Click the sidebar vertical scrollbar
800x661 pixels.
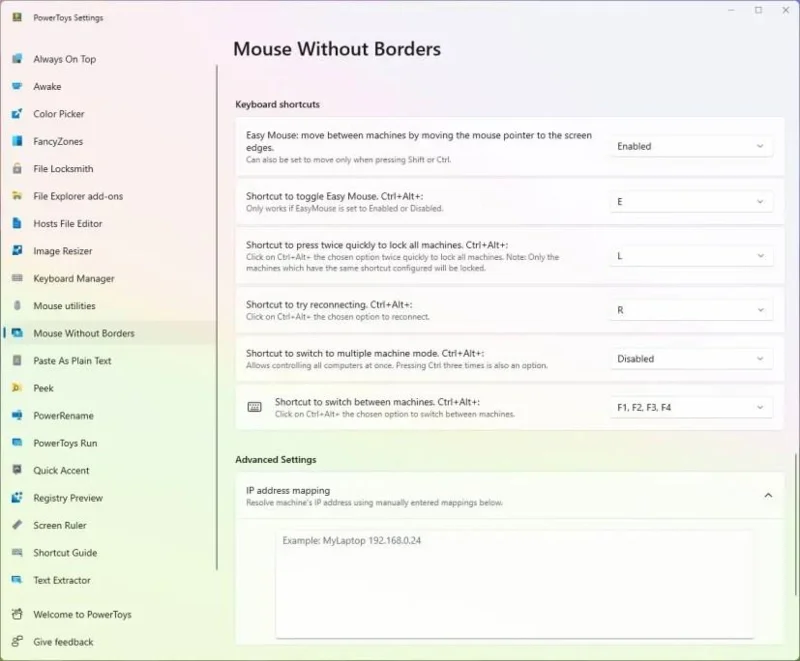(x=217, y=317)
